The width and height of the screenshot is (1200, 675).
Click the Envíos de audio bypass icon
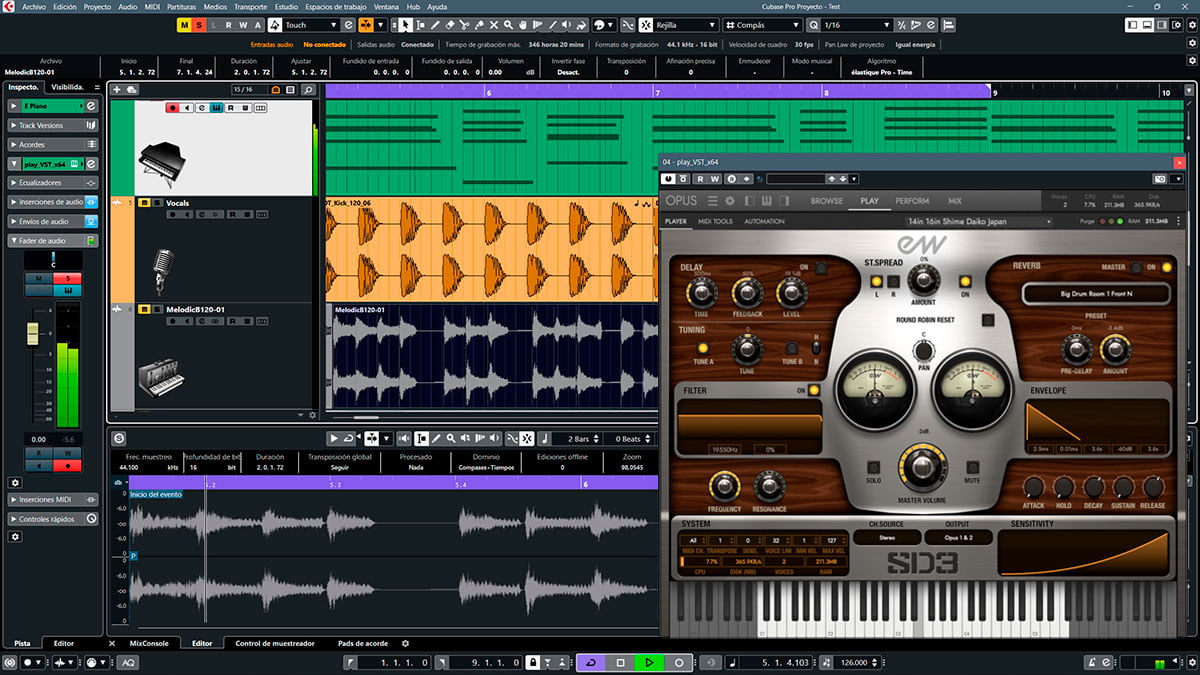tap(91, 221)
